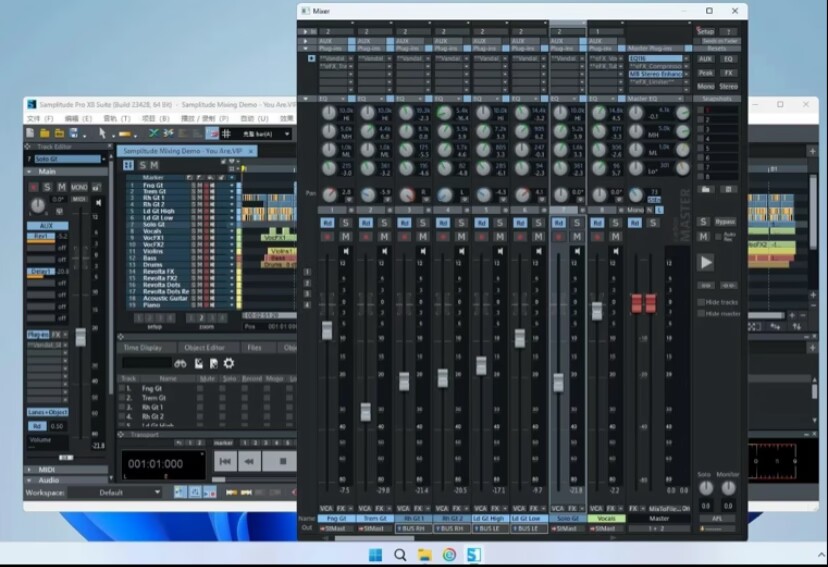The height and width of the screenshot is (567, 828).
Task: Click the crossfade X icon in the toolbar
Action: point(153,134)
